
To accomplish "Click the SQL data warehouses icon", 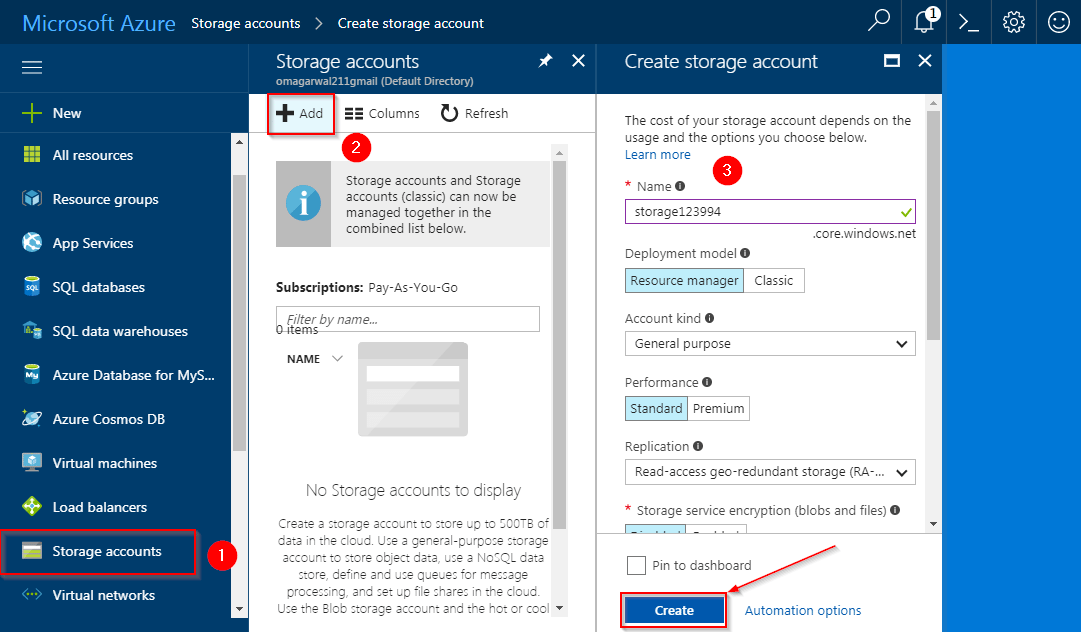I will tap(32, 330).
